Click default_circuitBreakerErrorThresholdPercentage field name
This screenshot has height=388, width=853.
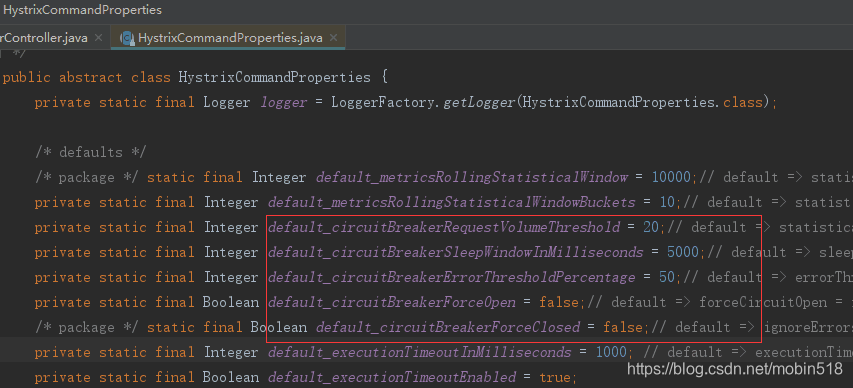452,278
